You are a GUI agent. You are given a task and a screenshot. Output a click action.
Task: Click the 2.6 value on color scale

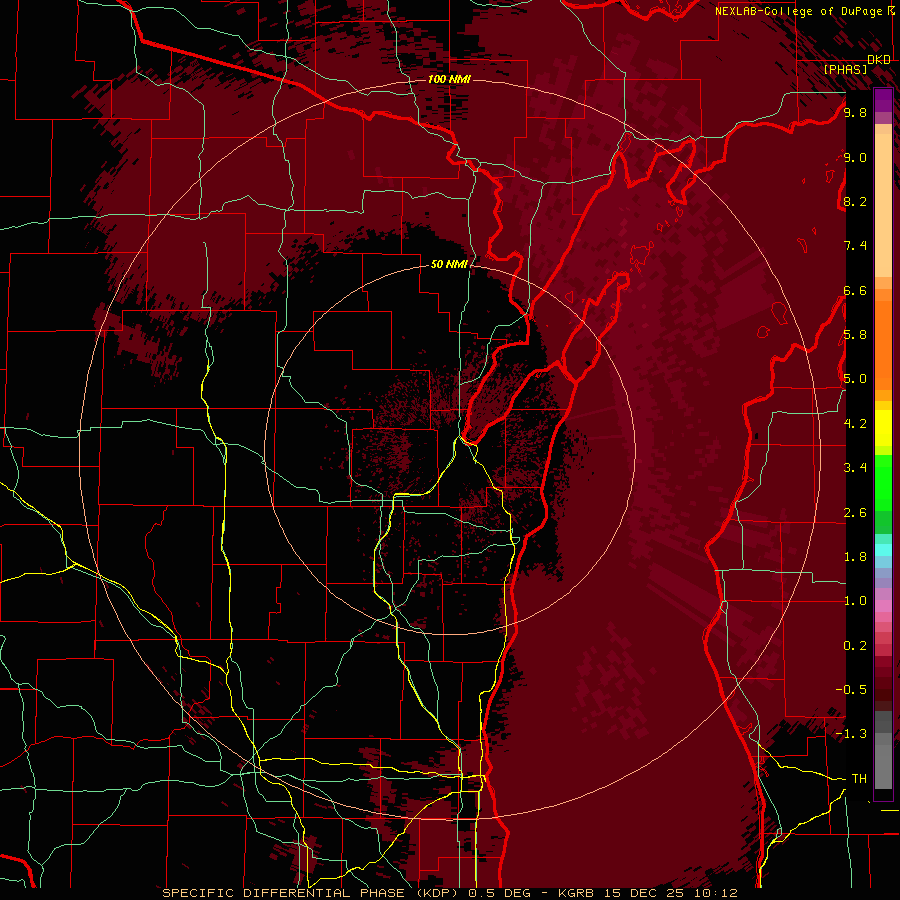[x=855, y=513]
